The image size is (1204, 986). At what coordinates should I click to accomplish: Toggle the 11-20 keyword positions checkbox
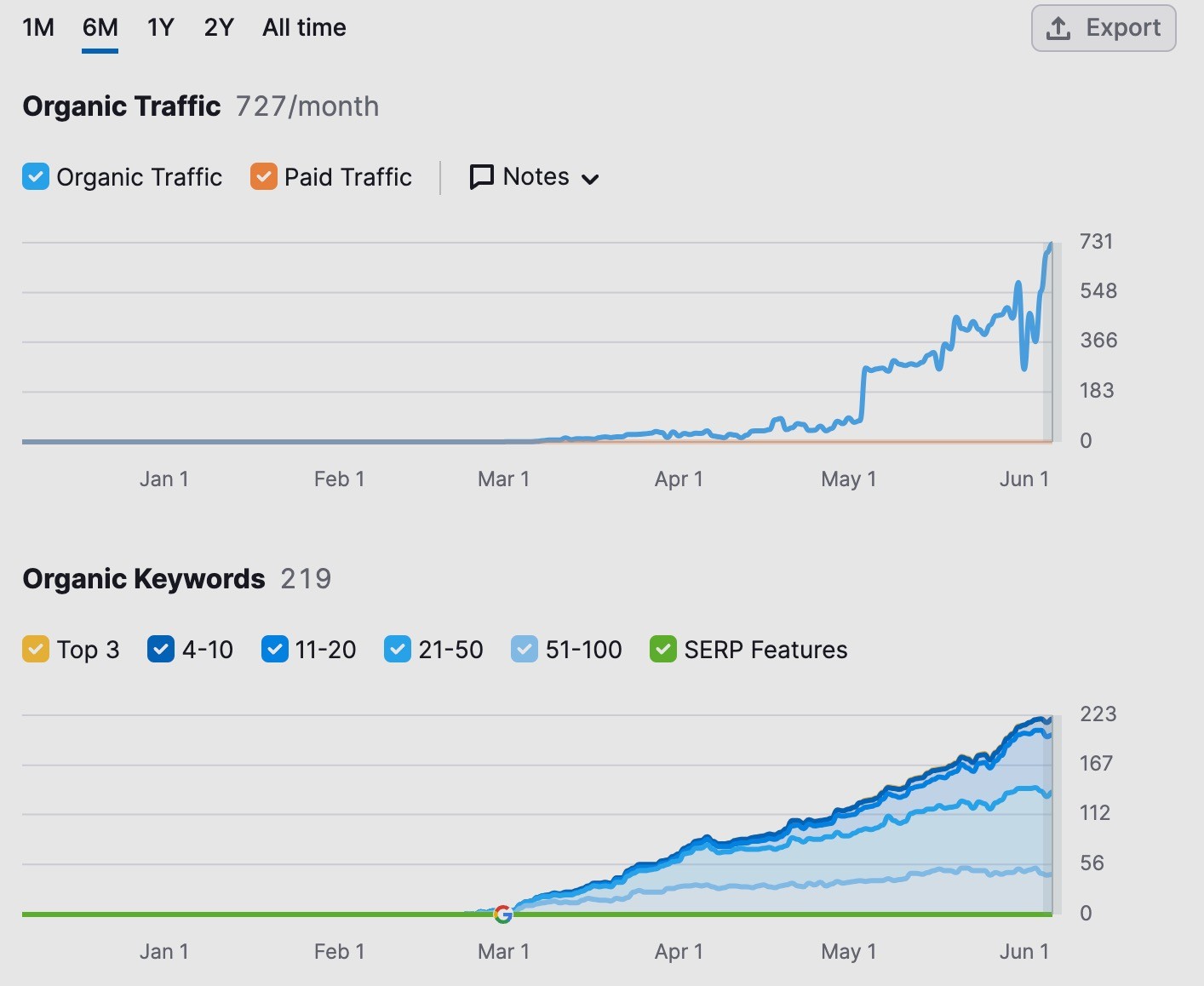274,650
